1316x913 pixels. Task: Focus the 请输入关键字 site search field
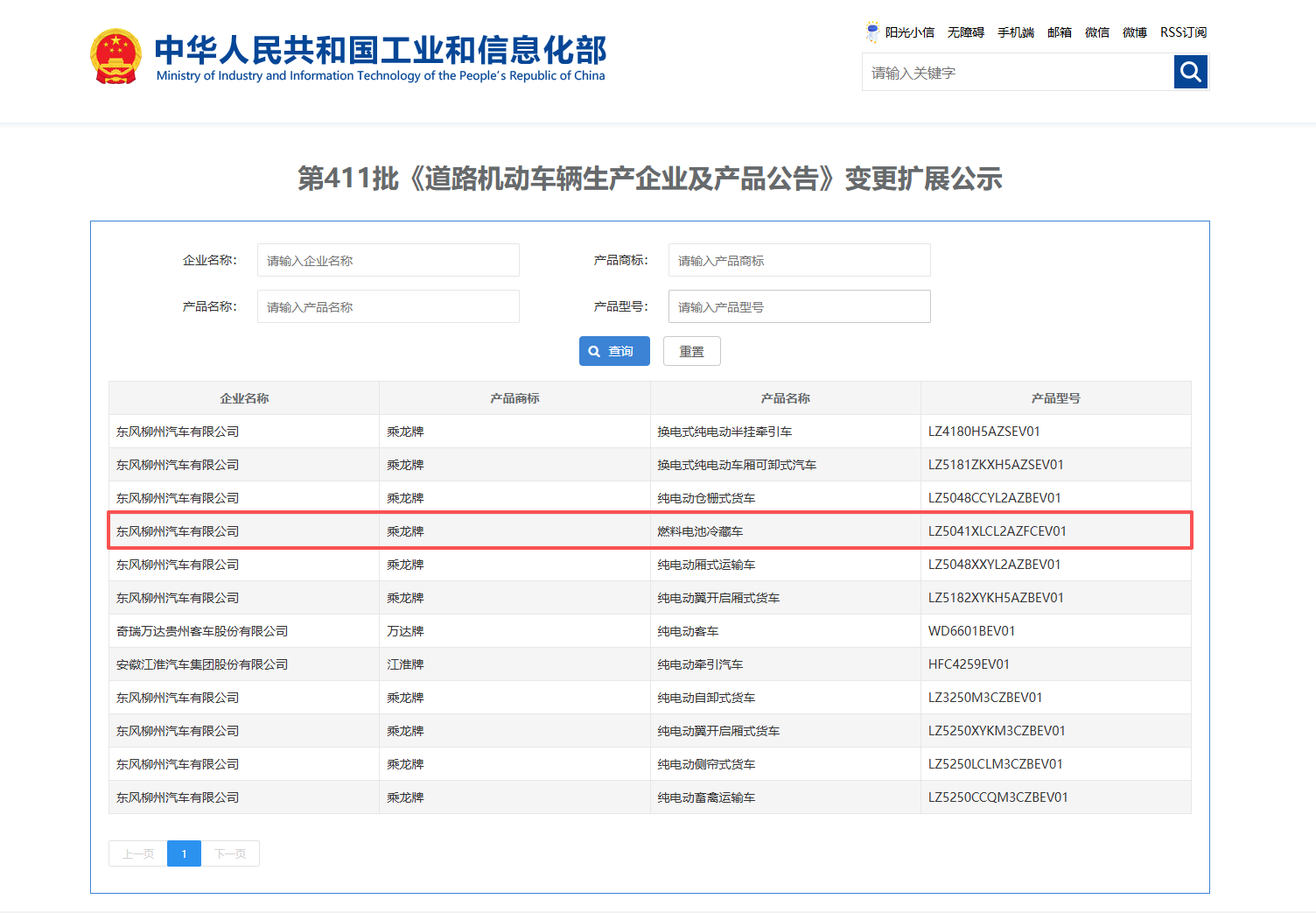[1018, 72]
